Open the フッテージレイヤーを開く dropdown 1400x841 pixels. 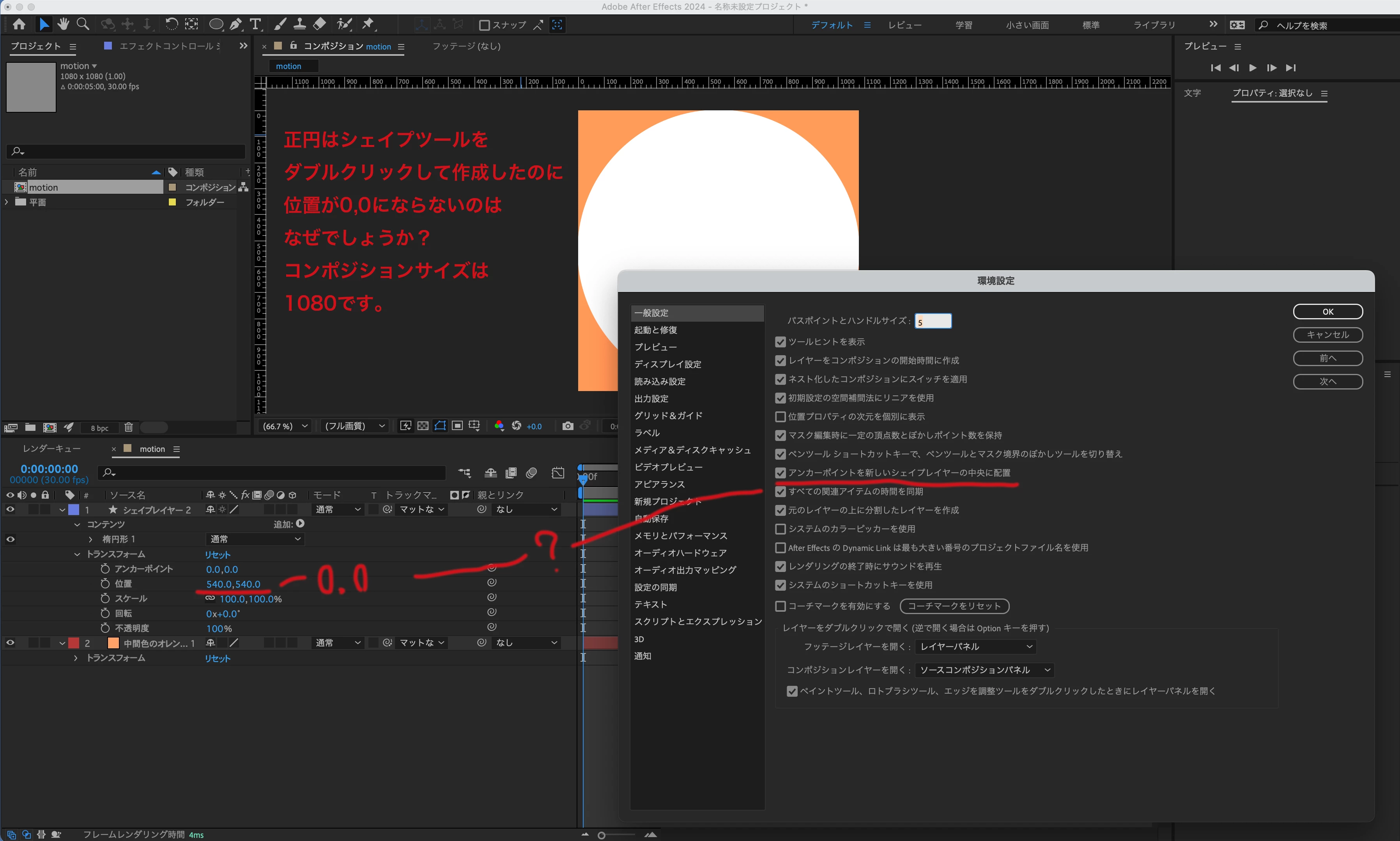click(x=976, y=646)
